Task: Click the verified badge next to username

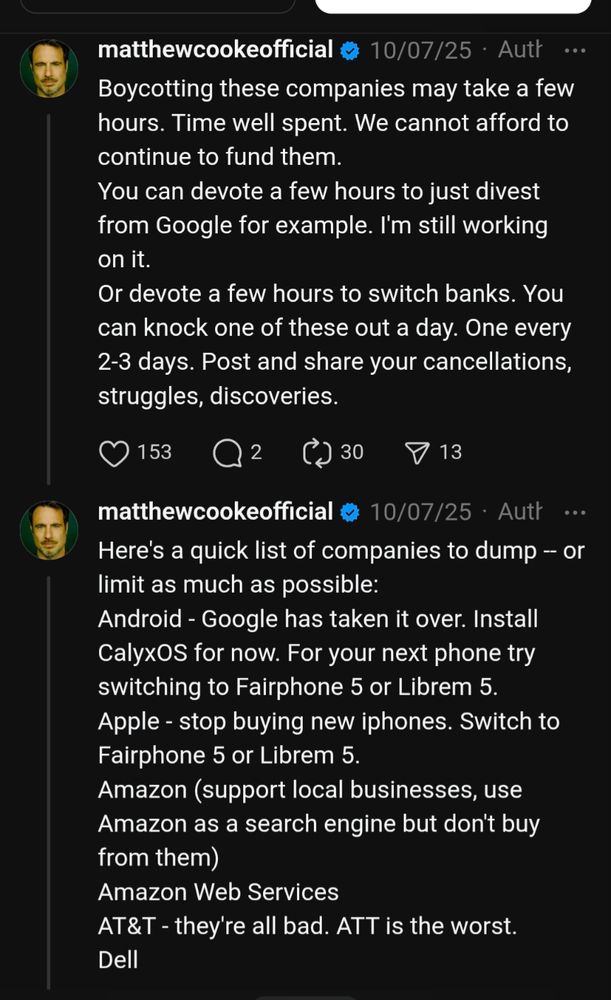Action: (x=349, y=50)
